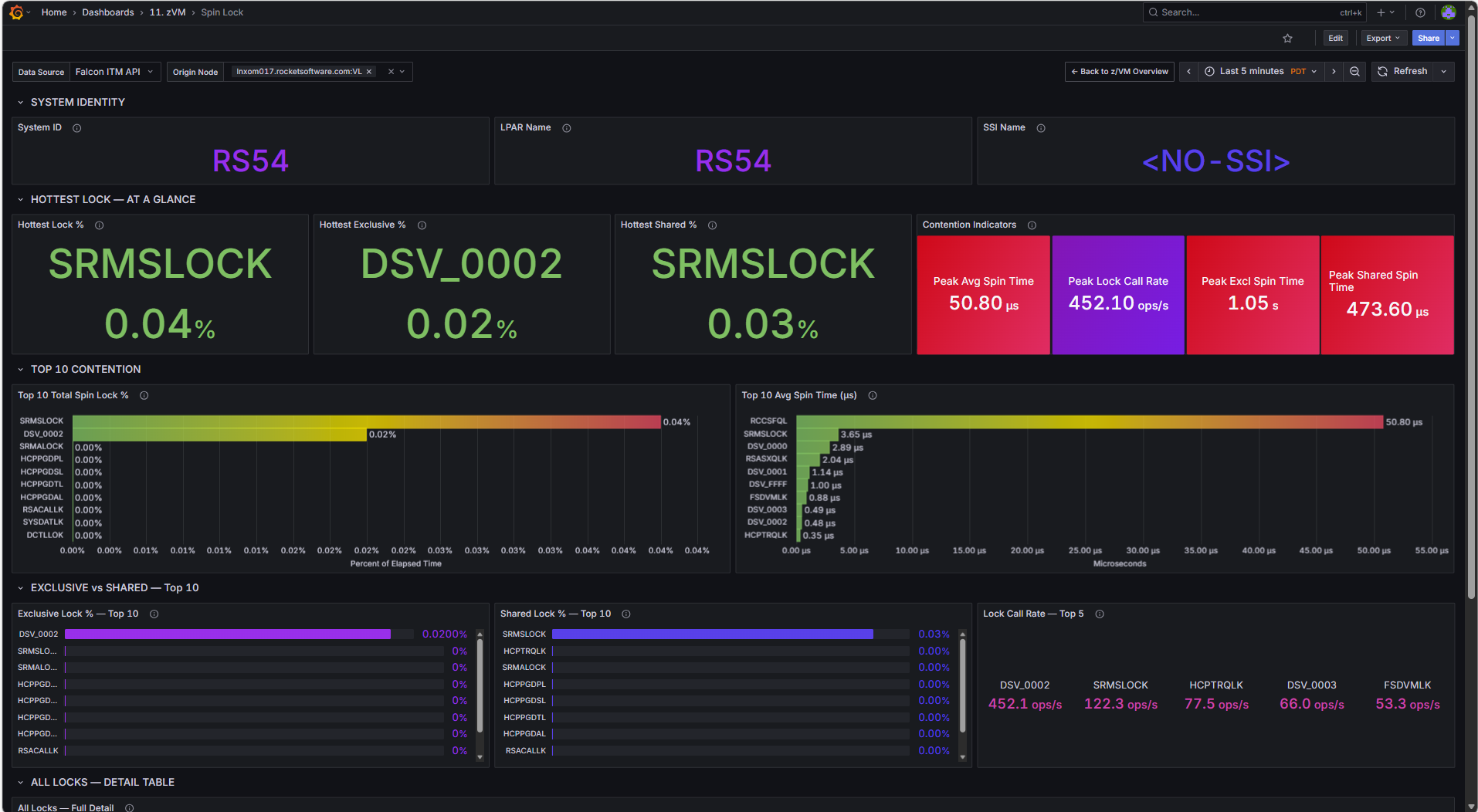Click info icon beside Contention Indicators
This screenshot has width=1478, height=812.
[1032, 225]
